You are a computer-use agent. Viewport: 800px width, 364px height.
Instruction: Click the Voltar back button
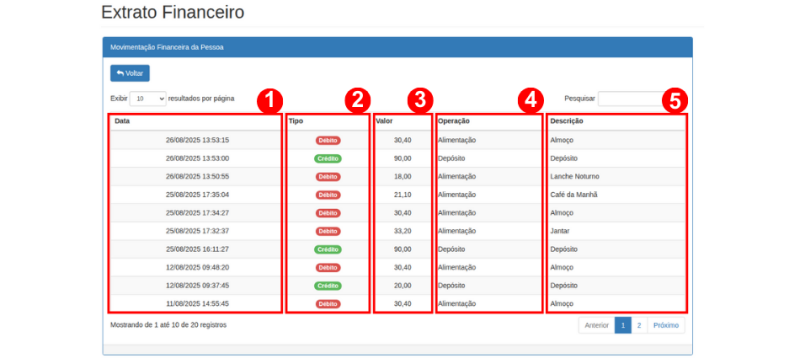(130, 73)
